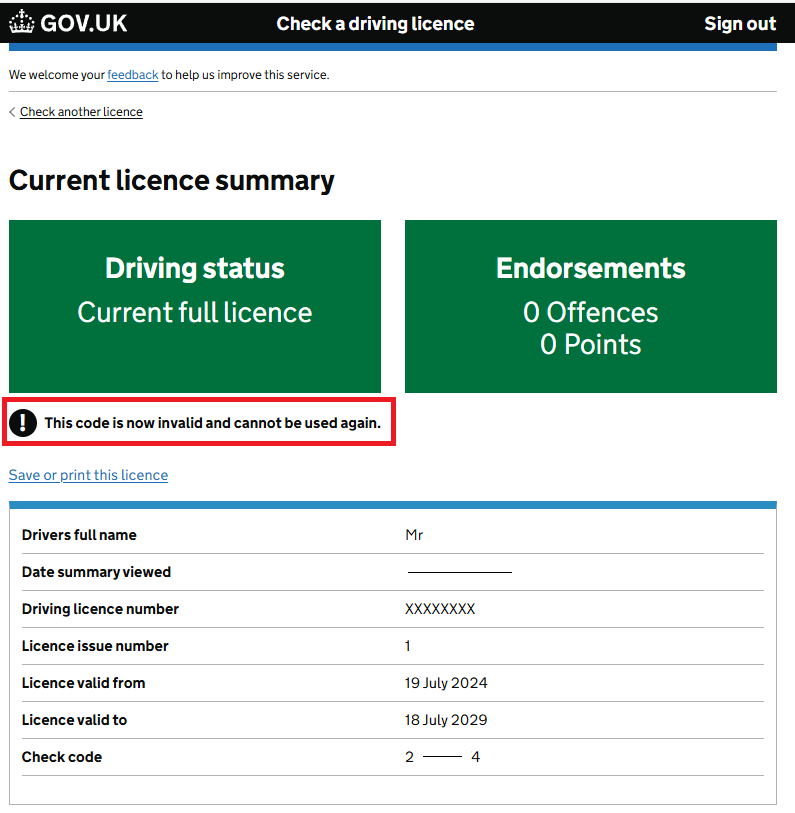Click the Licence valid from date 19 July 2024

[x=446, y=683]
